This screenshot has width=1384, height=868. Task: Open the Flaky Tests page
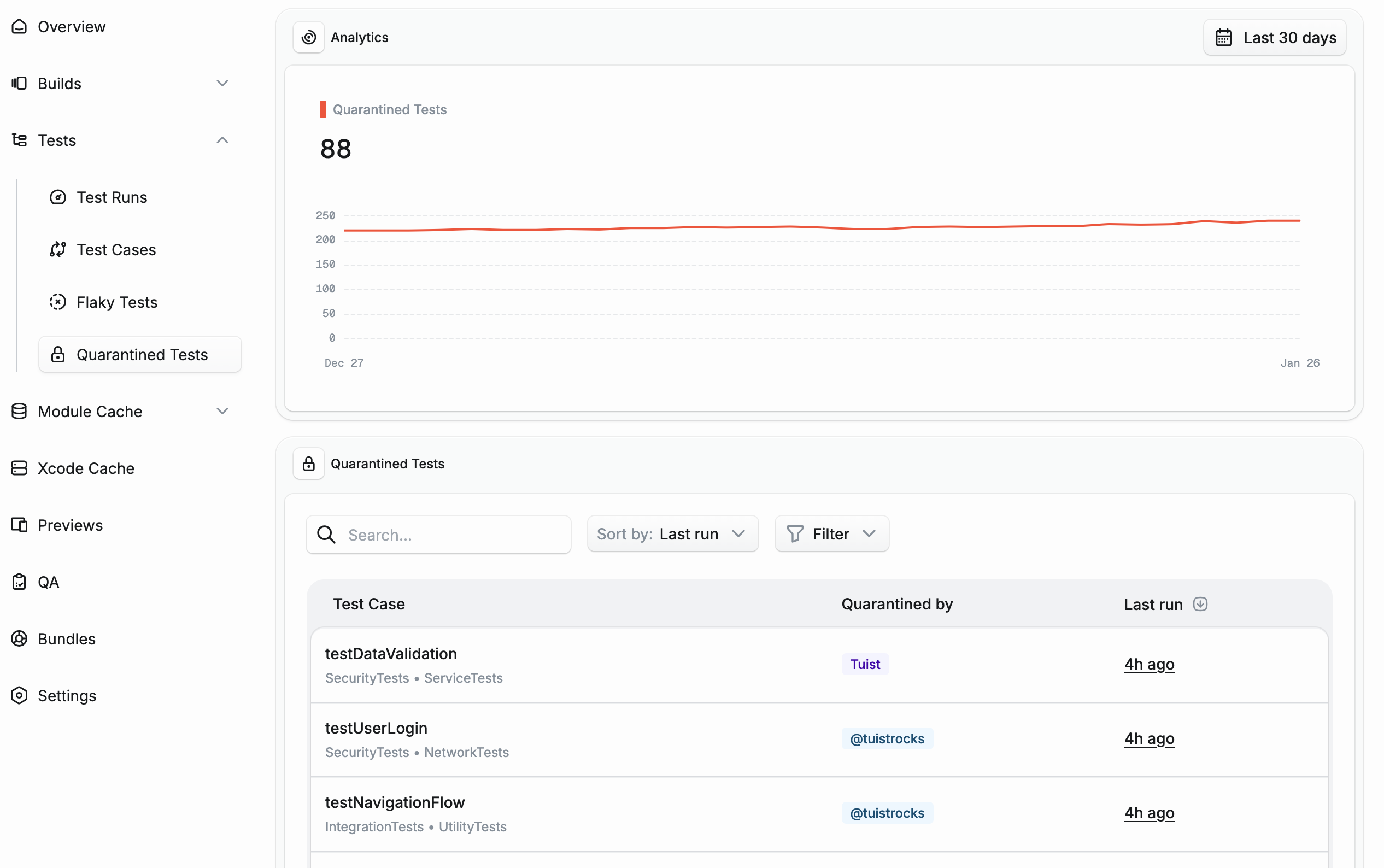tap(116, 301)
